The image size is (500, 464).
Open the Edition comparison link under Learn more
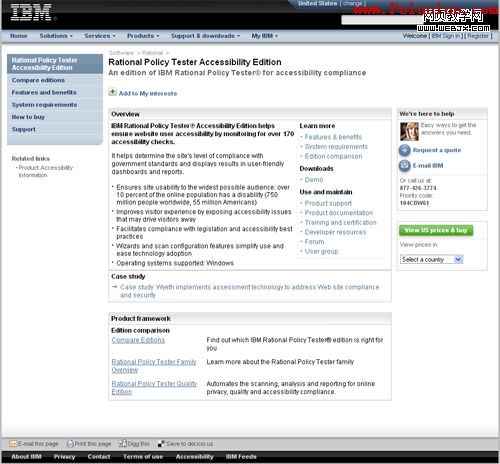point(333,156)
